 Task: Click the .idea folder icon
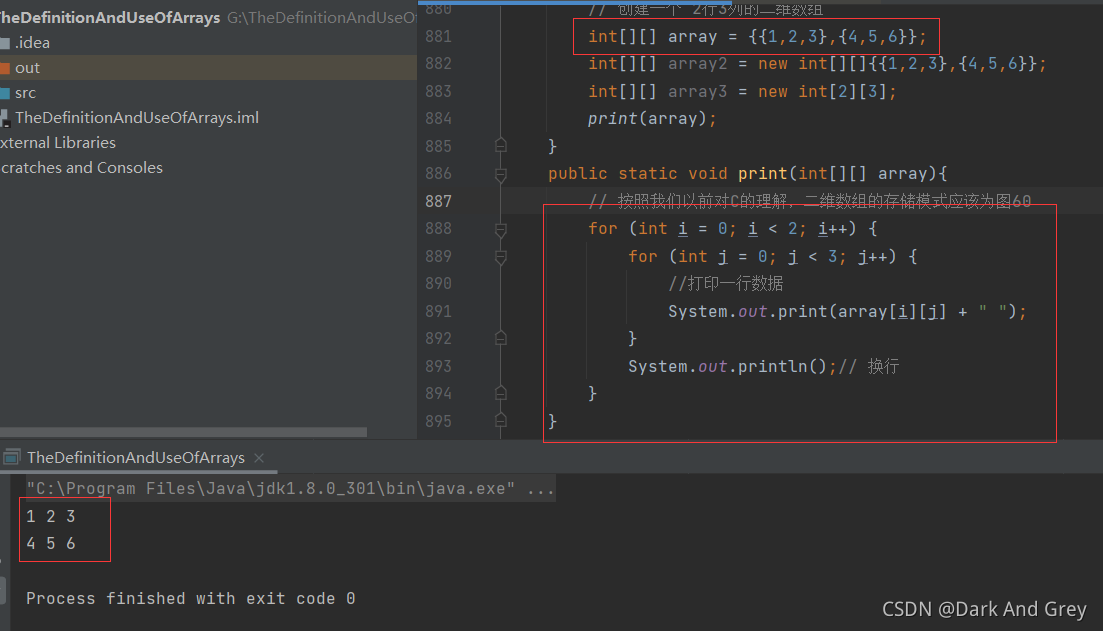tap(5, 43)
